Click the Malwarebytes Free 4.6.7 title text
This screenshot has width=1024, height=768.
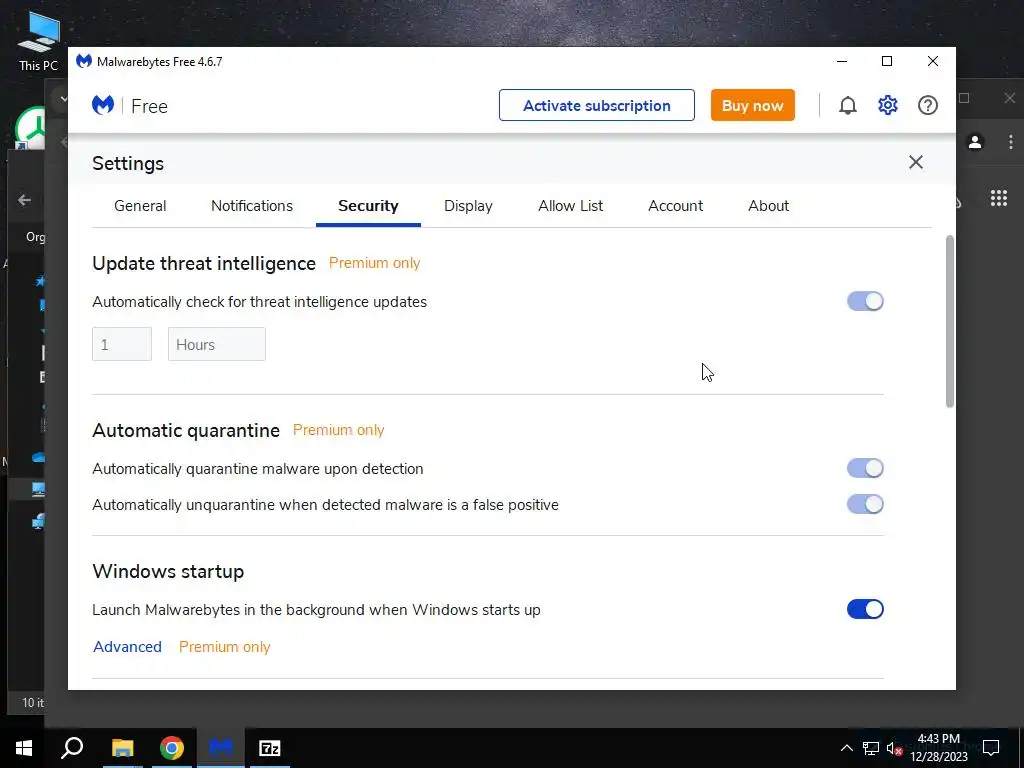[159, 61]
